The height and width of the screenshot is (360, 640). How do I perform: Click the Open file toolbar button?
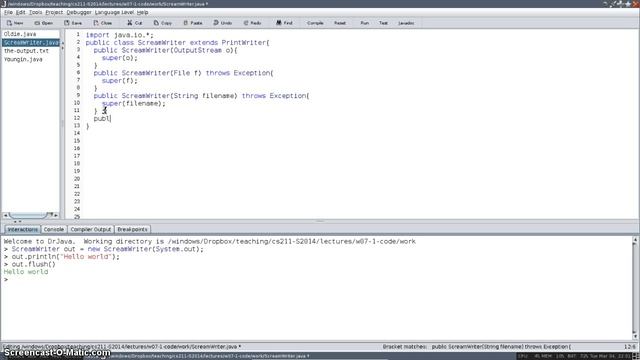(44, 23)
